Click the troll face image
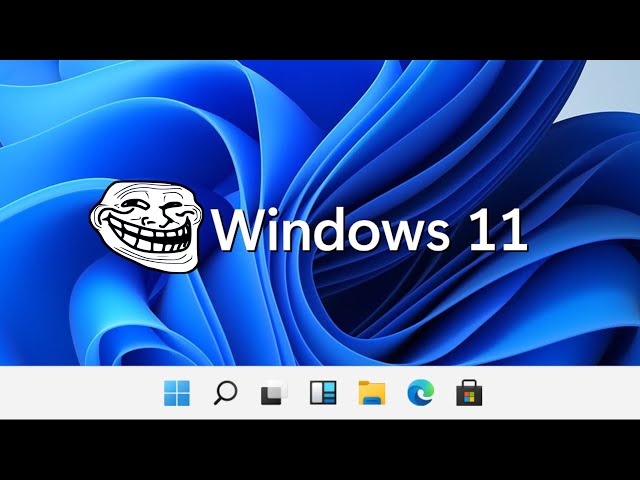Image resolution: width=640 pixels, height=480 pixels. pyautogui.click(x=146, y=227)
